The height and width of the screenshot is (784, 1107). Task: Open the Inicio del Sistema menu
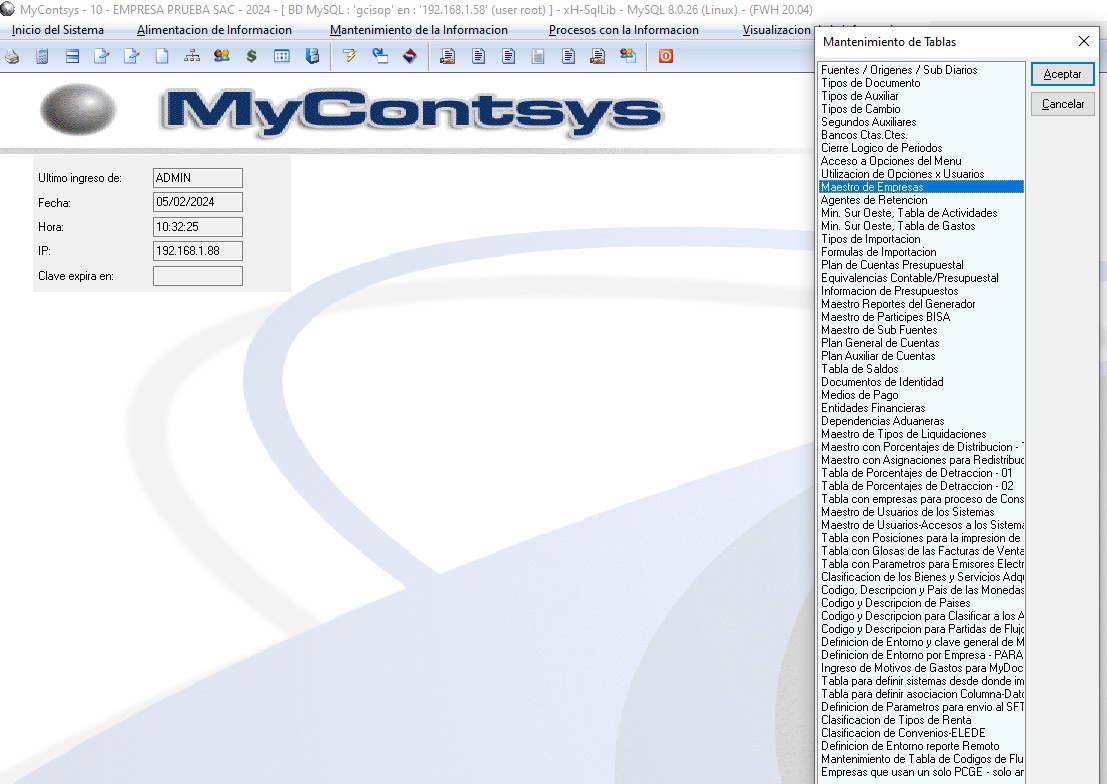(x=58, y=30)
